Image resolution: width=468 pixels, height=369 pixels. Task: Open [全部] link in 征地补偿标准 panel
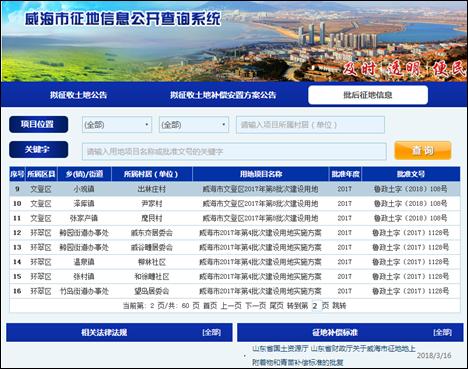442,332
